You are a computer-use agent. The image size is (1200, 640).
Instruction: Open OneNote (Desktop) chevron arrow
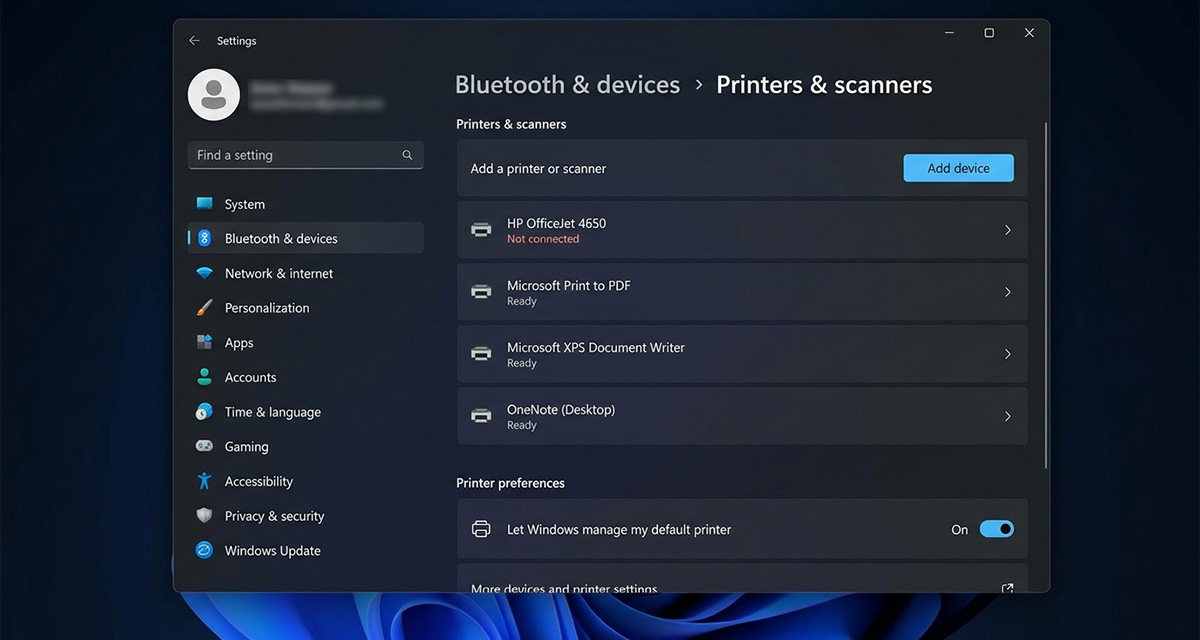pyautogui.click(x=1007, y=416)
